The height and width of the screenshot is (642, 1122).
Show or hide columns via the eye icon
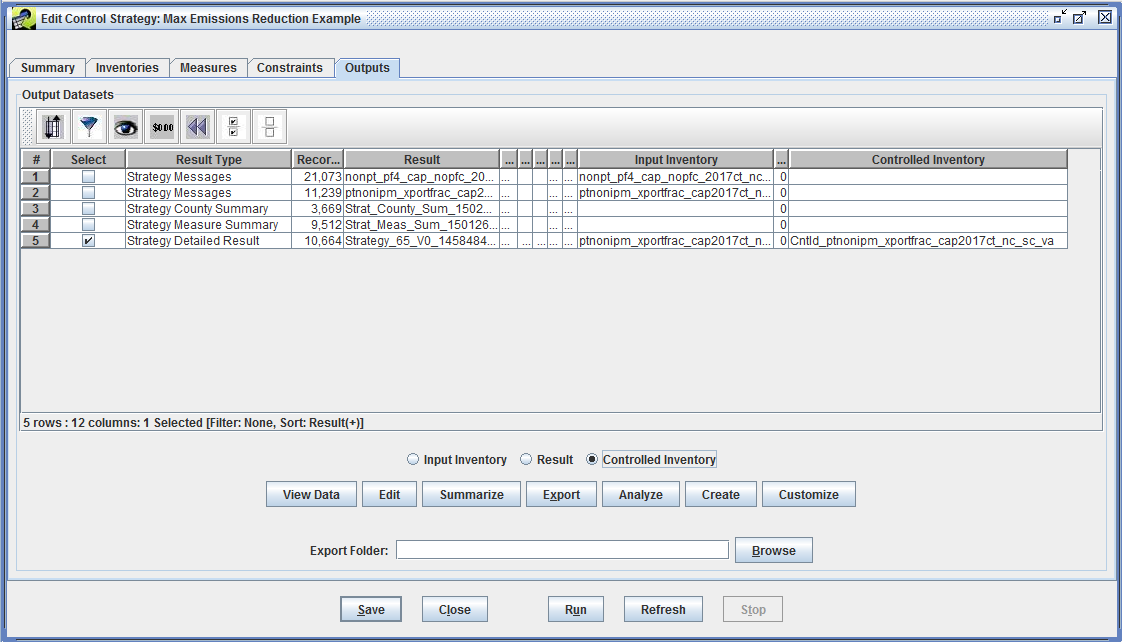pos(124,126)
